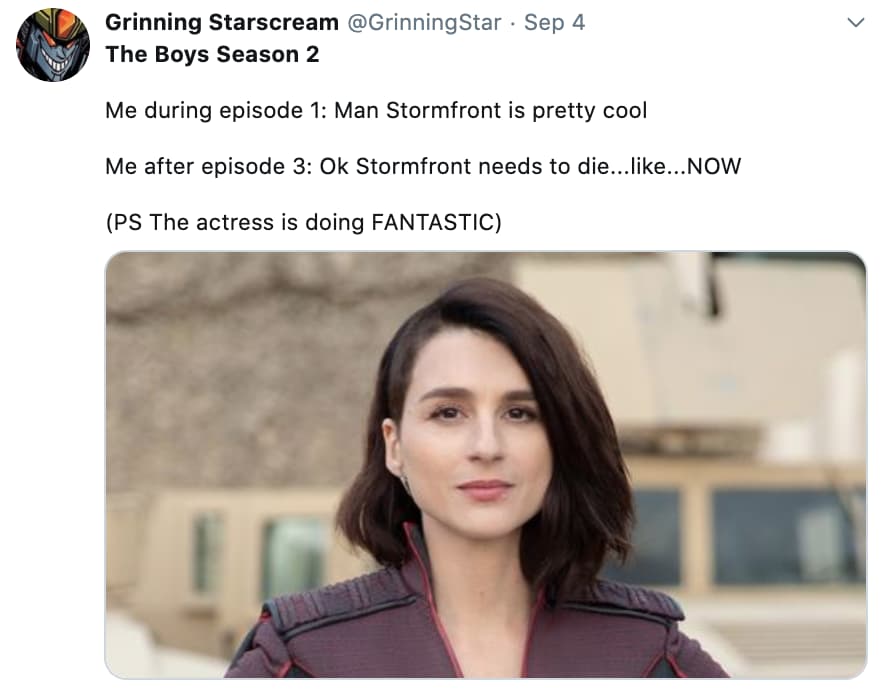This screenshot has height=696, width=886.
Task: Expand the attached photo in the tweet
Action: 485,464
